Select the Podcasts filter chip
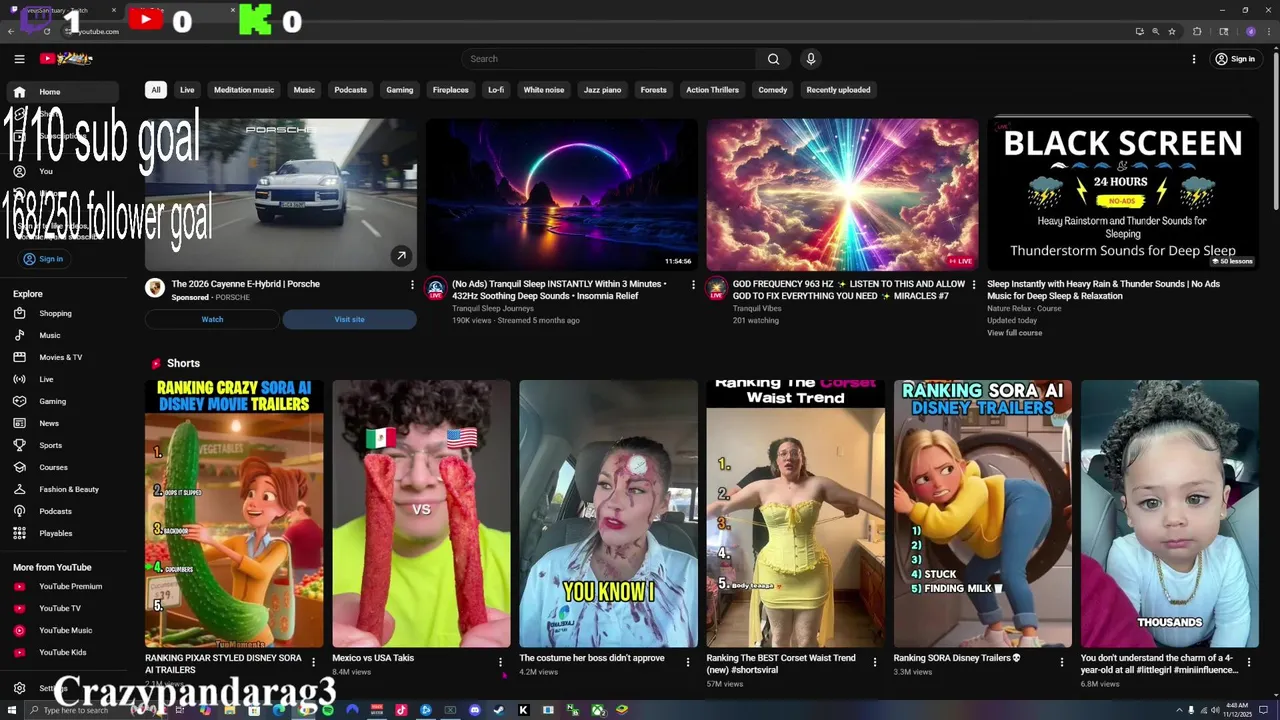 350,90
